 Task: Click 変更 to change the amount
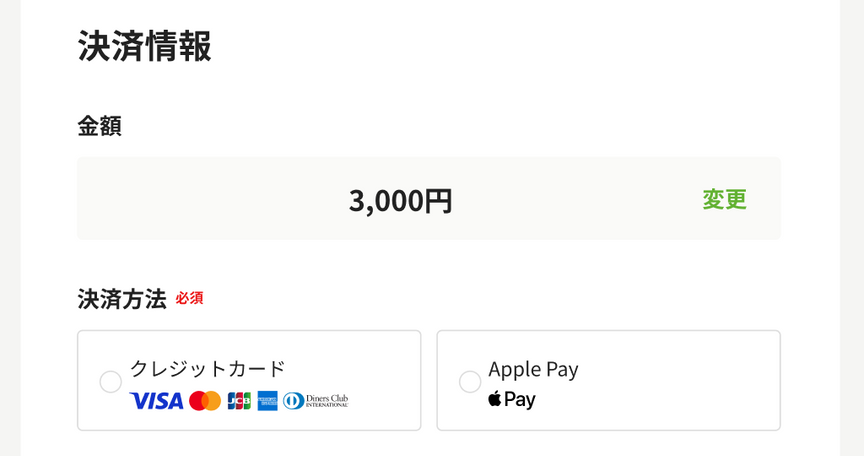[x=724, y=199]
